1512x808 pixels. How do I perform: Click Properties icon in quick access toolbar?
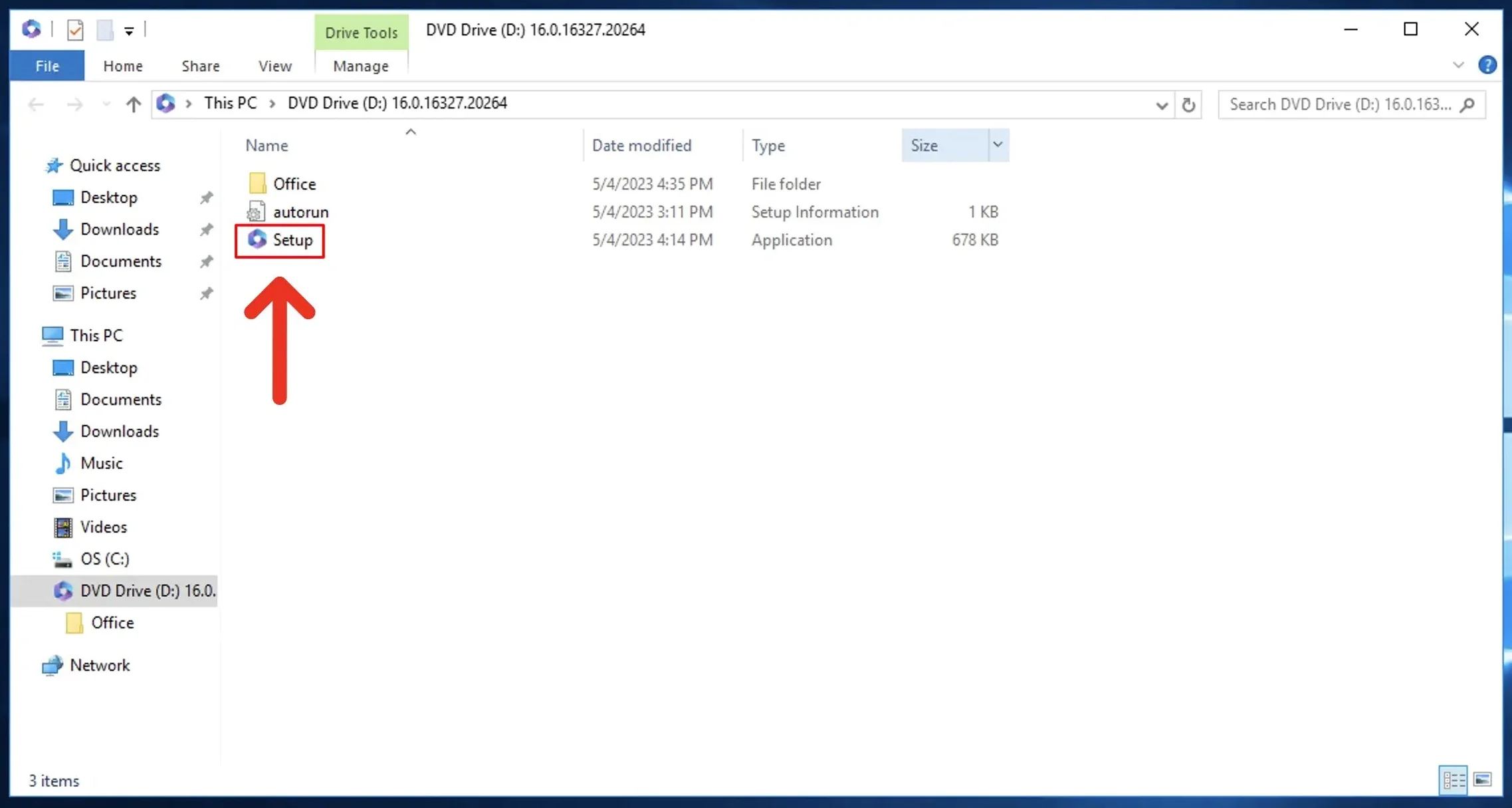click(x=75, y=30)
